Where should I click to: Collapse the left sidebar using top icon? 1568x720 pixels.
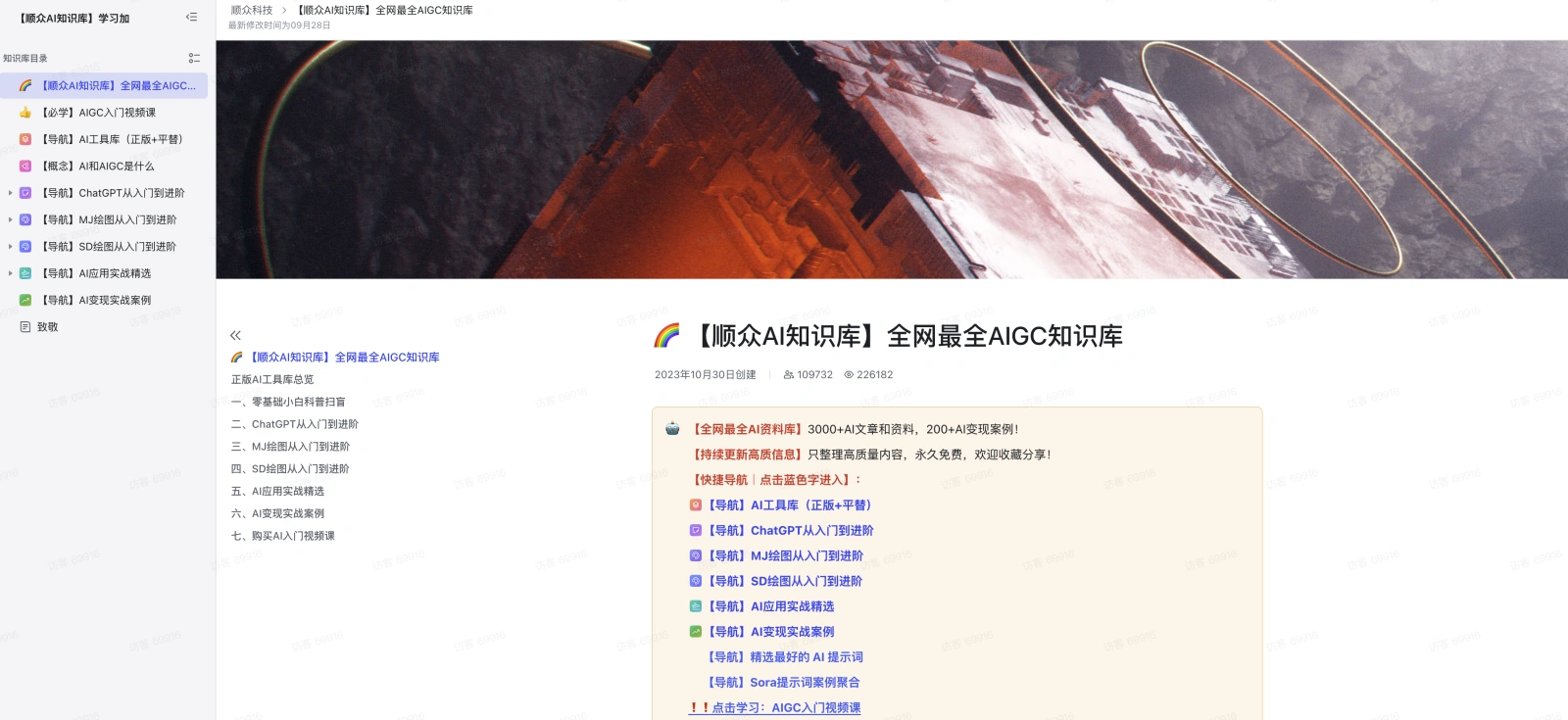(191, 18)
